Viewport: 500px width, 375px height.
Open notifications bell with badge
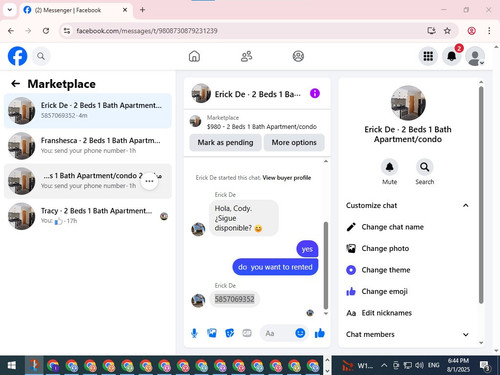452,56
